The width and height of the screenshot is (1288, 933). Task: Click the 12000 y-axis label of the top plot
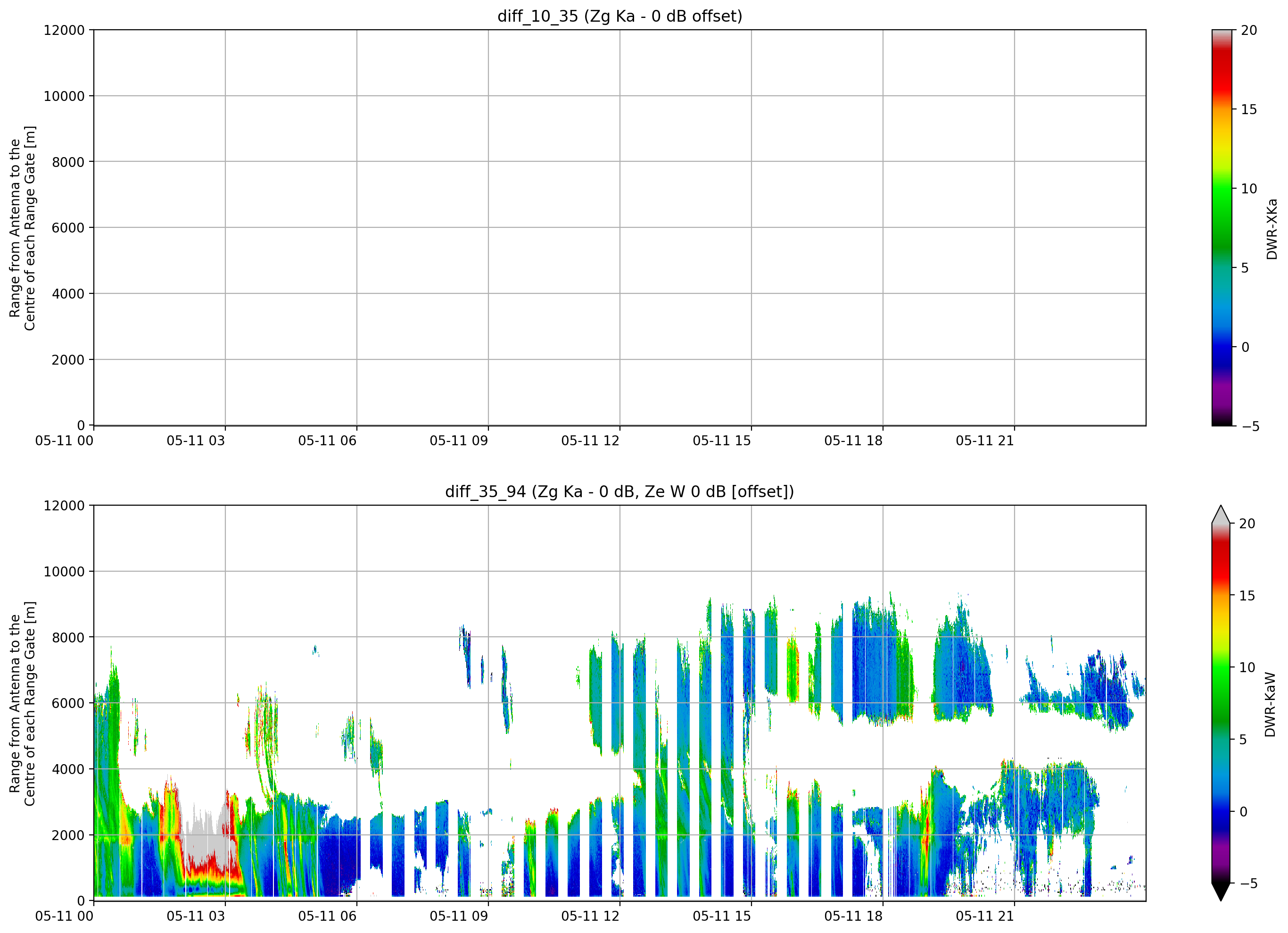click(64, 30)
